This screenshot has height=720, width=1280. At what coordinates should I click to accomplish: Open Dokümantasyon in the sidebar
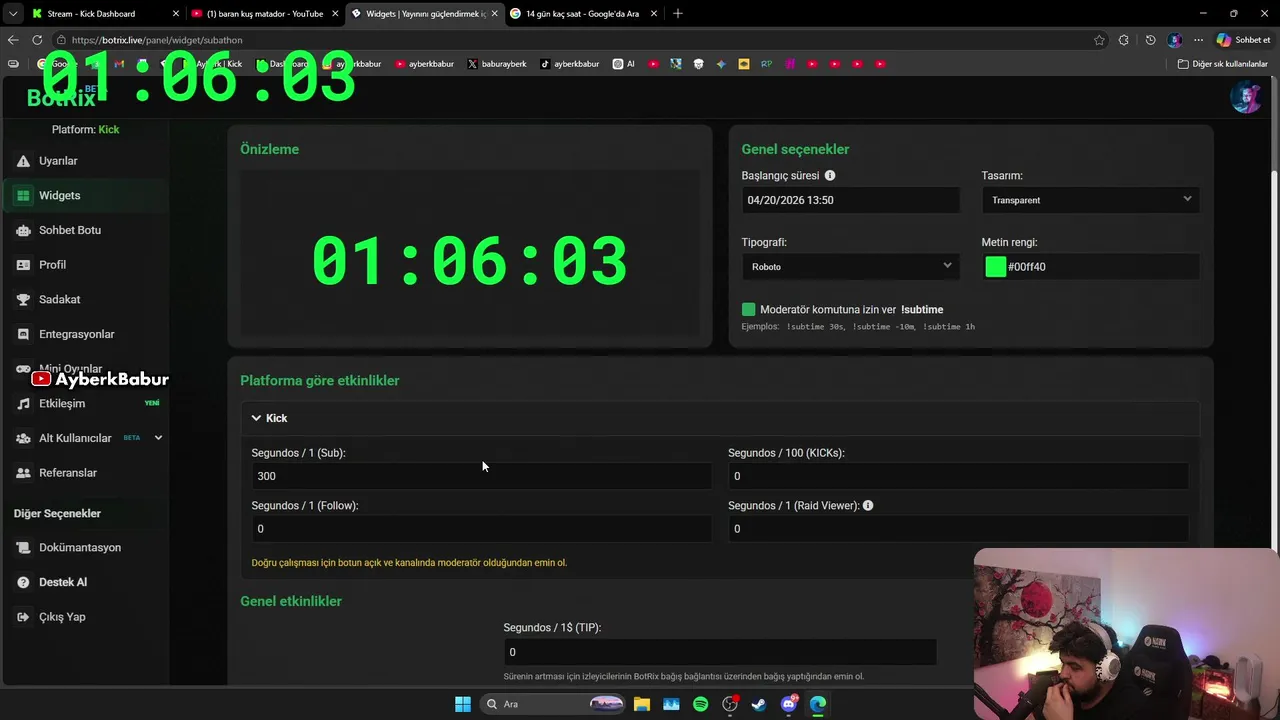click(84, 548)
